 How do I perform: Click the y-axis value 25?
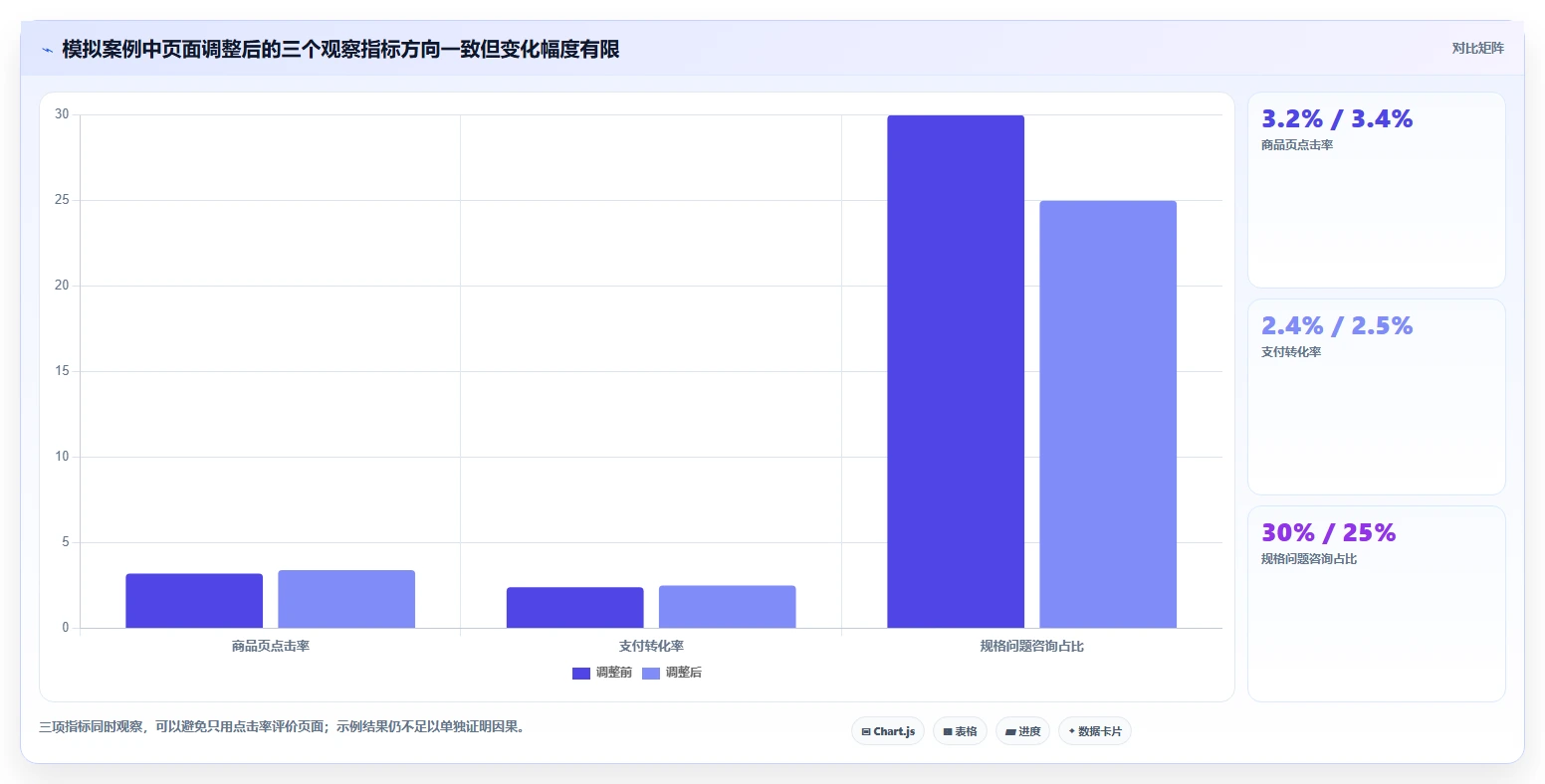[63, 200]
